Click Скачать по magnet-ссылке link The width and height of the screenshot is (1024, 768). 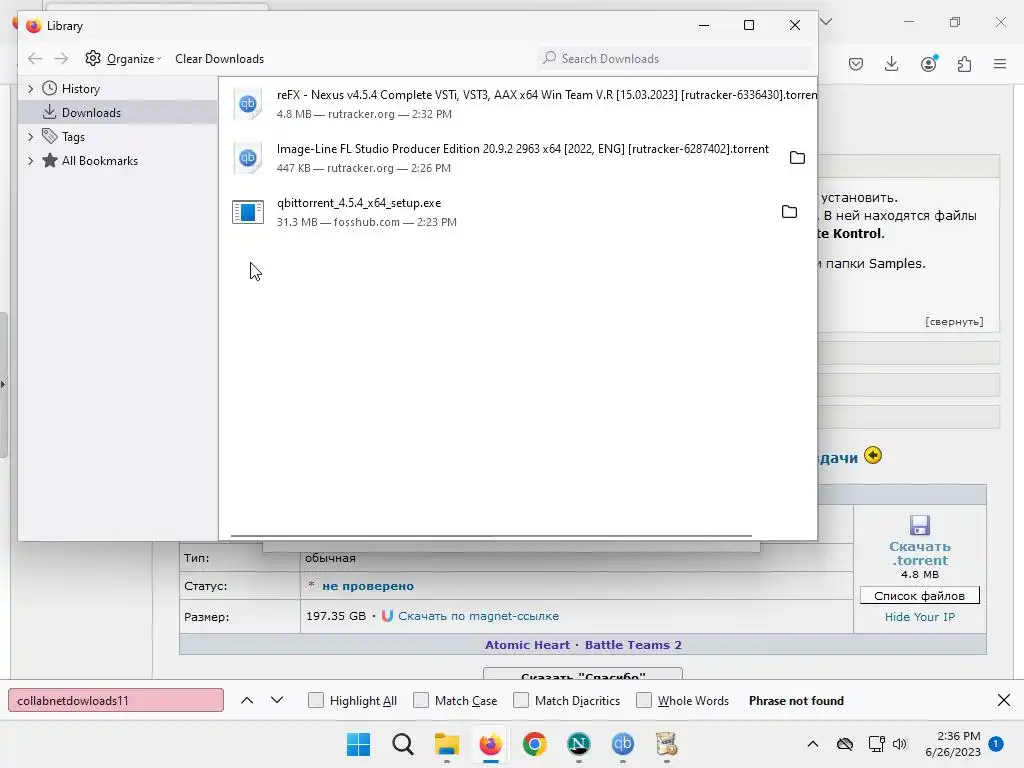coord(479,616)
